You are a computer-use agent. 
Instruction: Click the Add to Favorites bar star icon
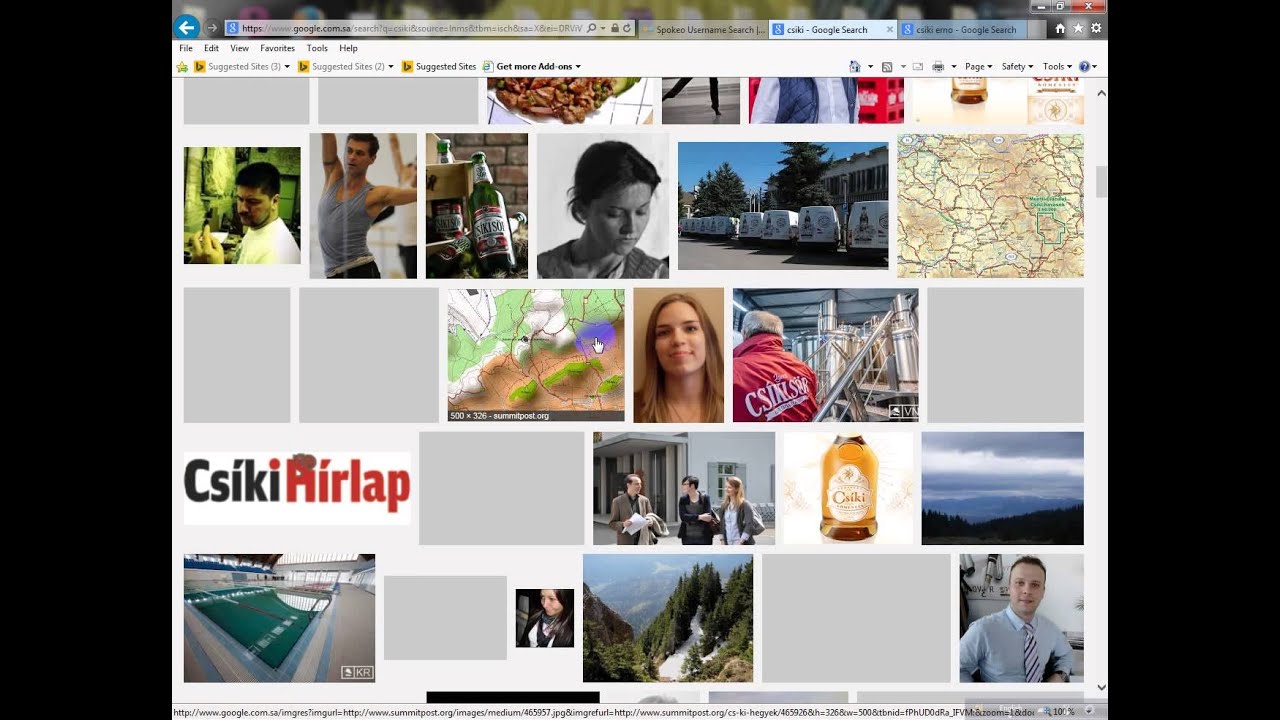[x=182, y=67]
